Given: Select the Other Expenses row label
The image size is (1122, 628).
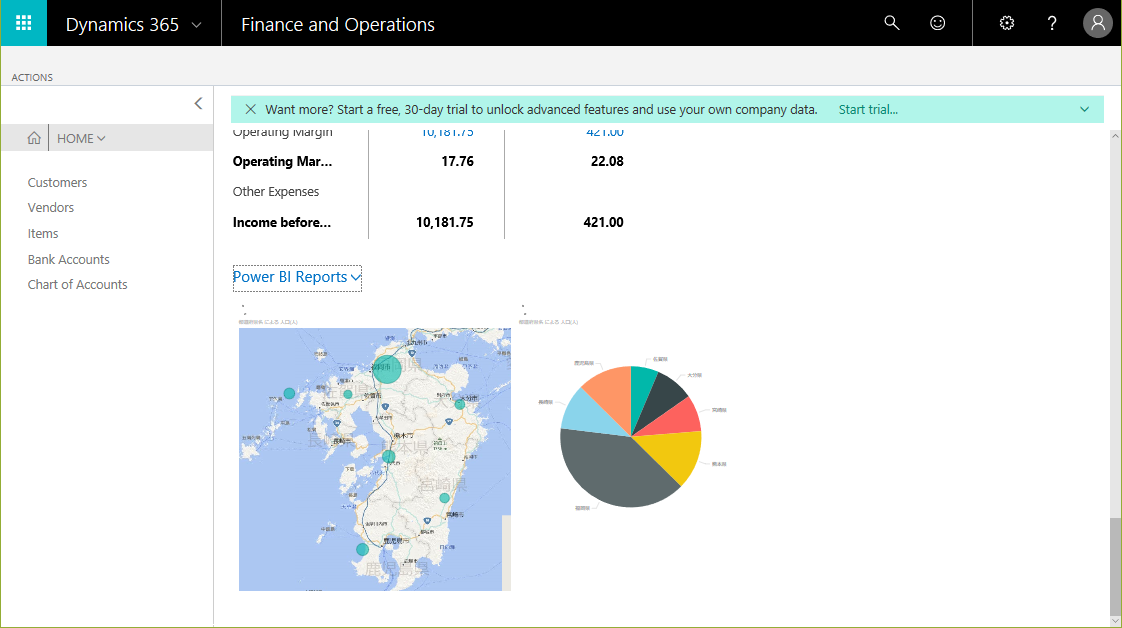Looking at the screenshot, I should click(275, 192).
